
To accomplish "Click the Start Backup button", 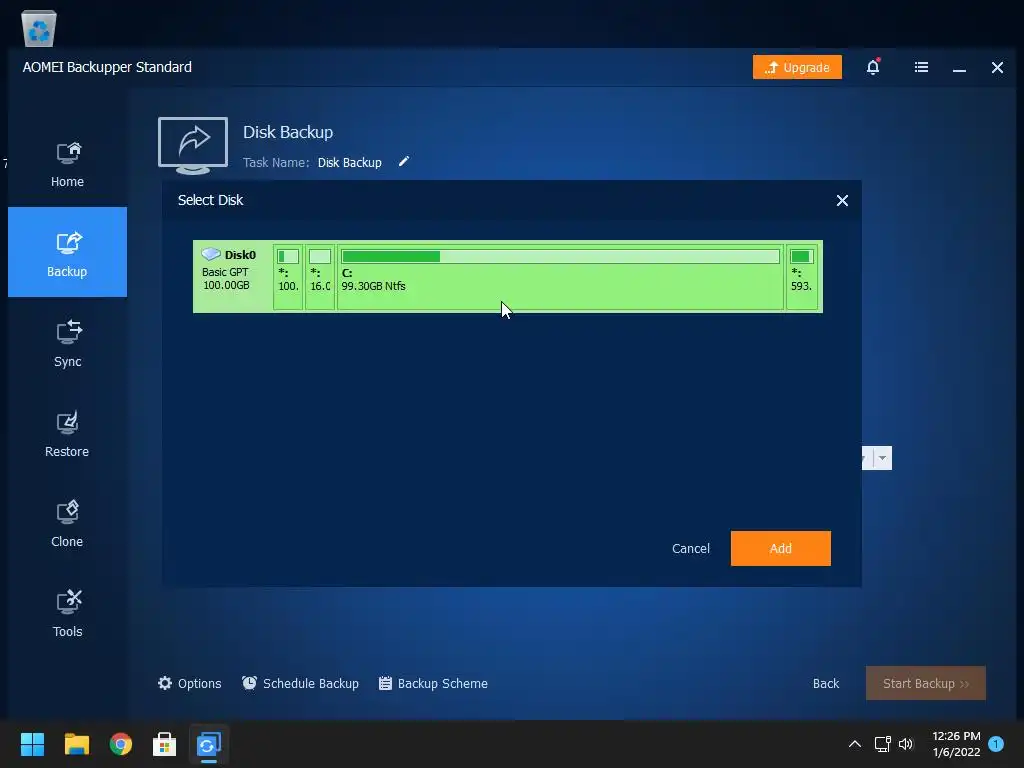I will click(x=925, y=683).
